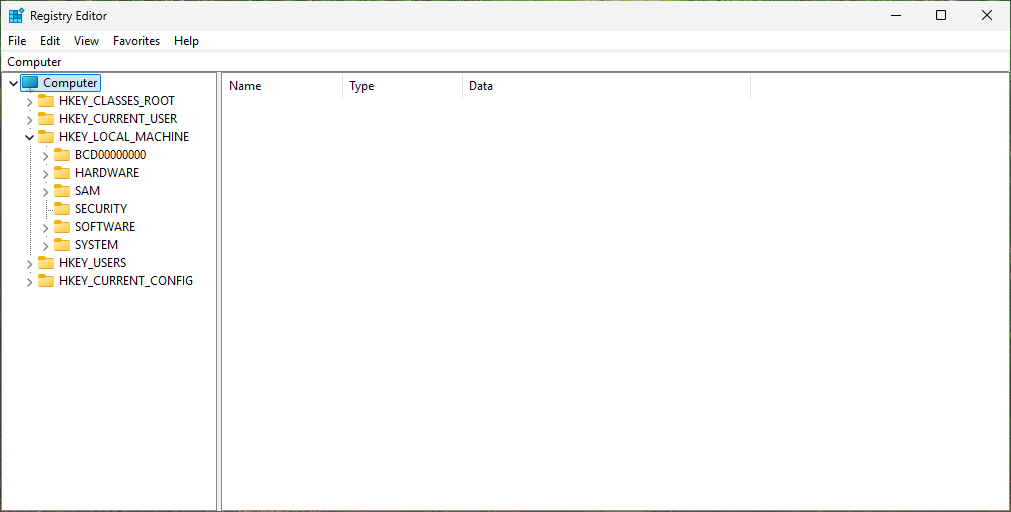Expand the HKEY_USERS hive chevron
The image size is (1011, 512).
pyautogui.click(x=29, y=263)
